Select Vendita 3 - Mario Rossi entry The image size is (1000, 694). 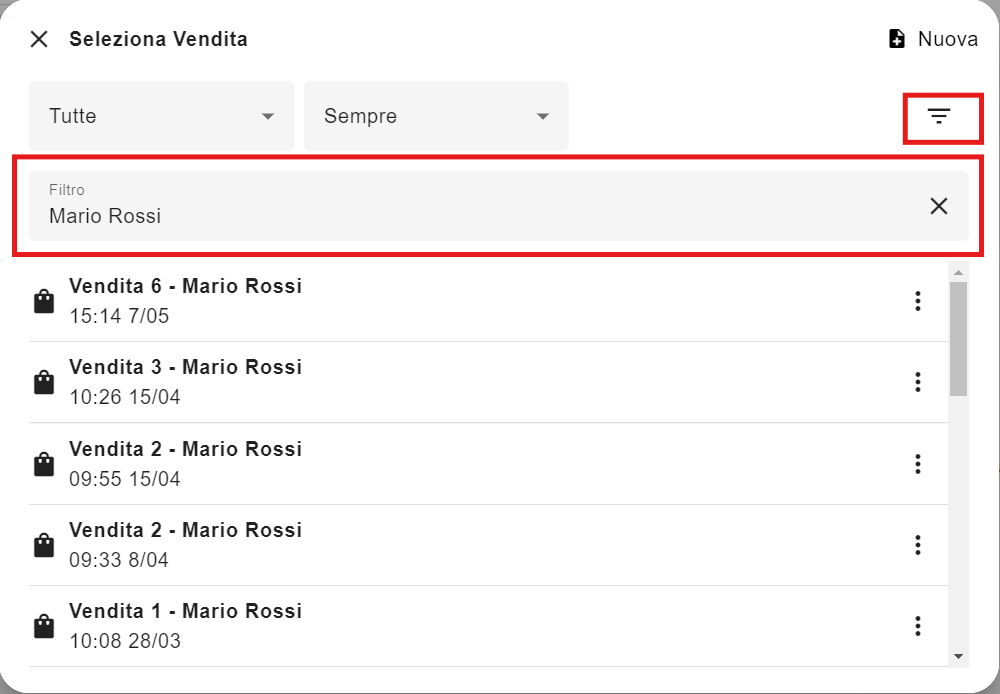point(488,382)
